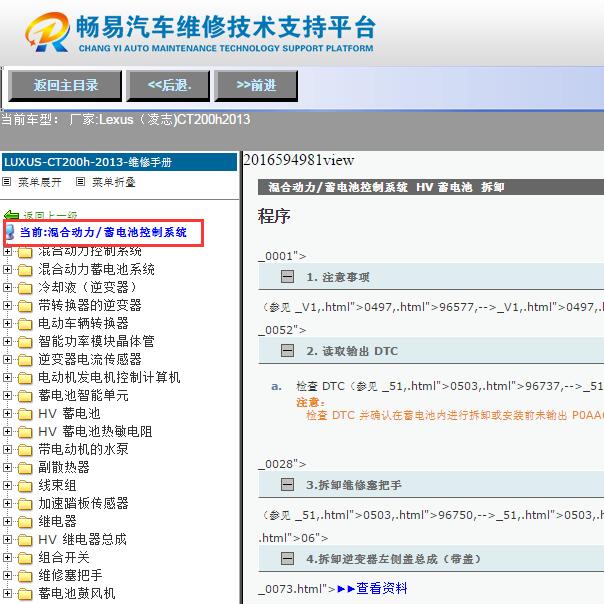This screenshot has width=604, height=604.
Task: Expand the 冷却液（逆变器） tree node
Action: point(7,287)
